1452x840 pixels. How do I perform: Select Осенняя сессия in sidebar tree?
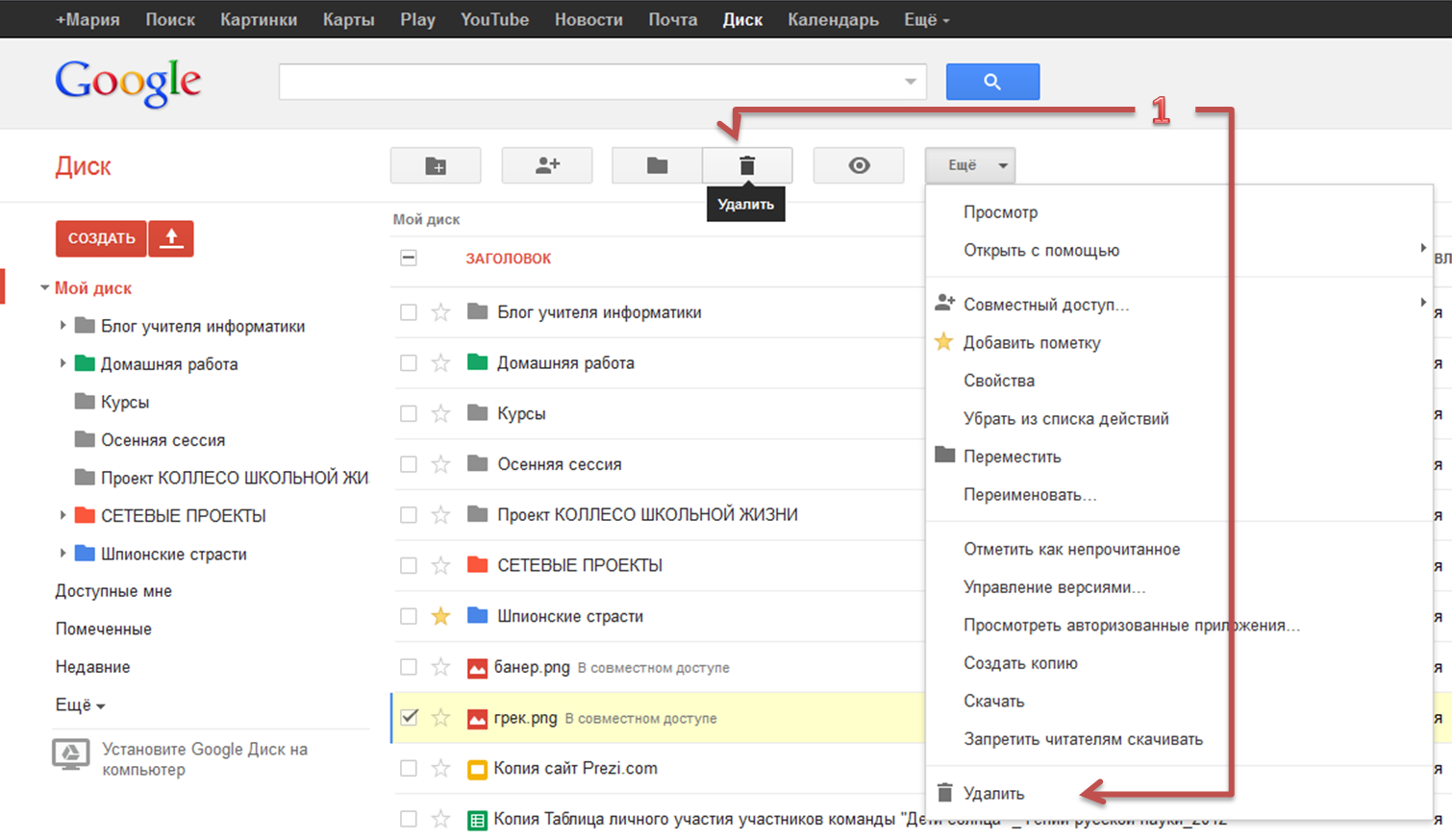click(163, 440)
